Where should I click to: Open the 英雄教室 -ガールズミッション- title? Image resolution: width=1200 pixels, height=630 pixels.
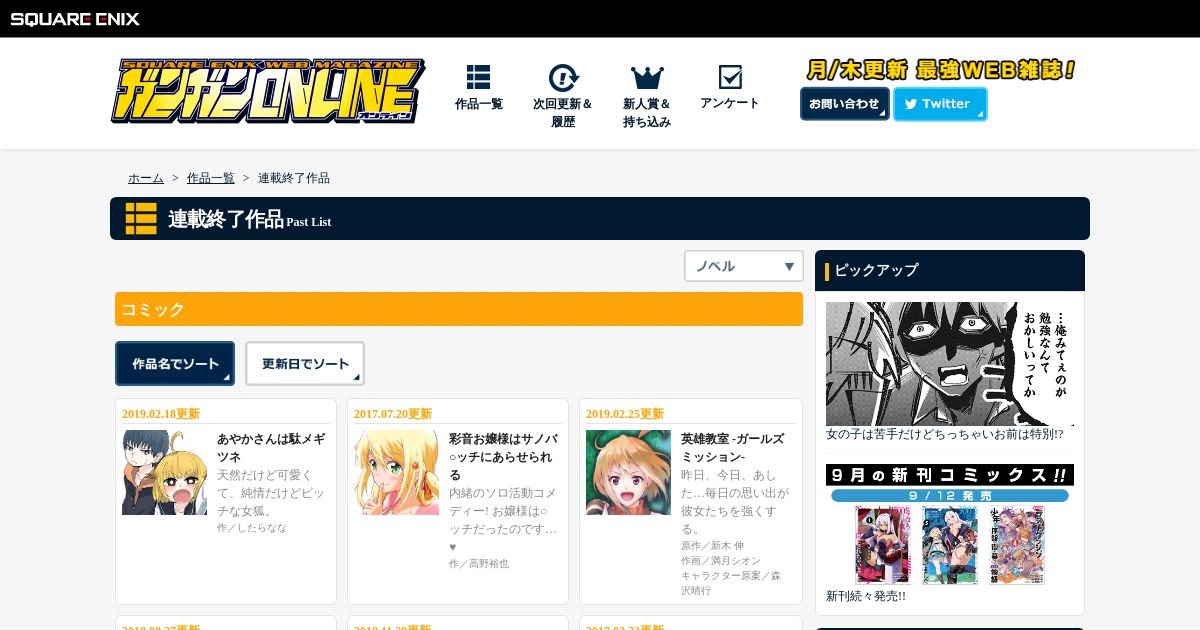[733, 448]
